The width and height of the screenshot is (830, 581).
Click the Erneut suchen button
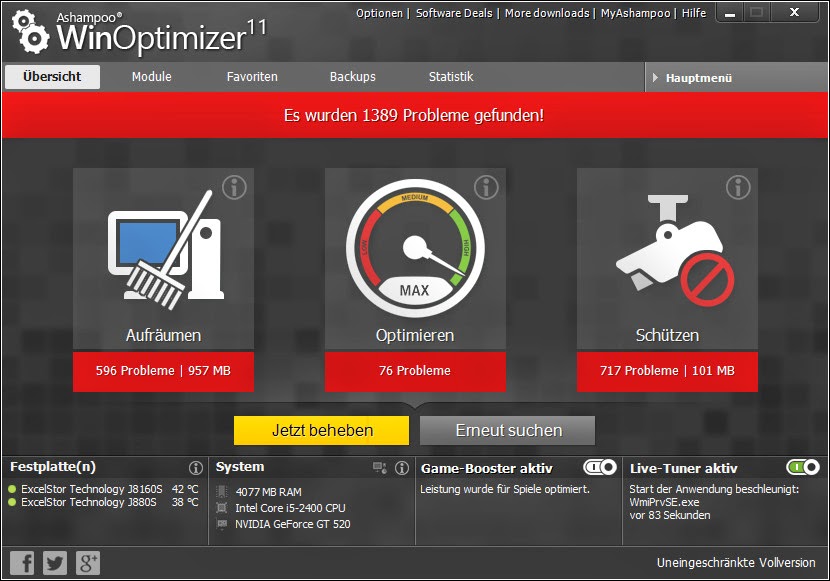click(x=508, y=430)
